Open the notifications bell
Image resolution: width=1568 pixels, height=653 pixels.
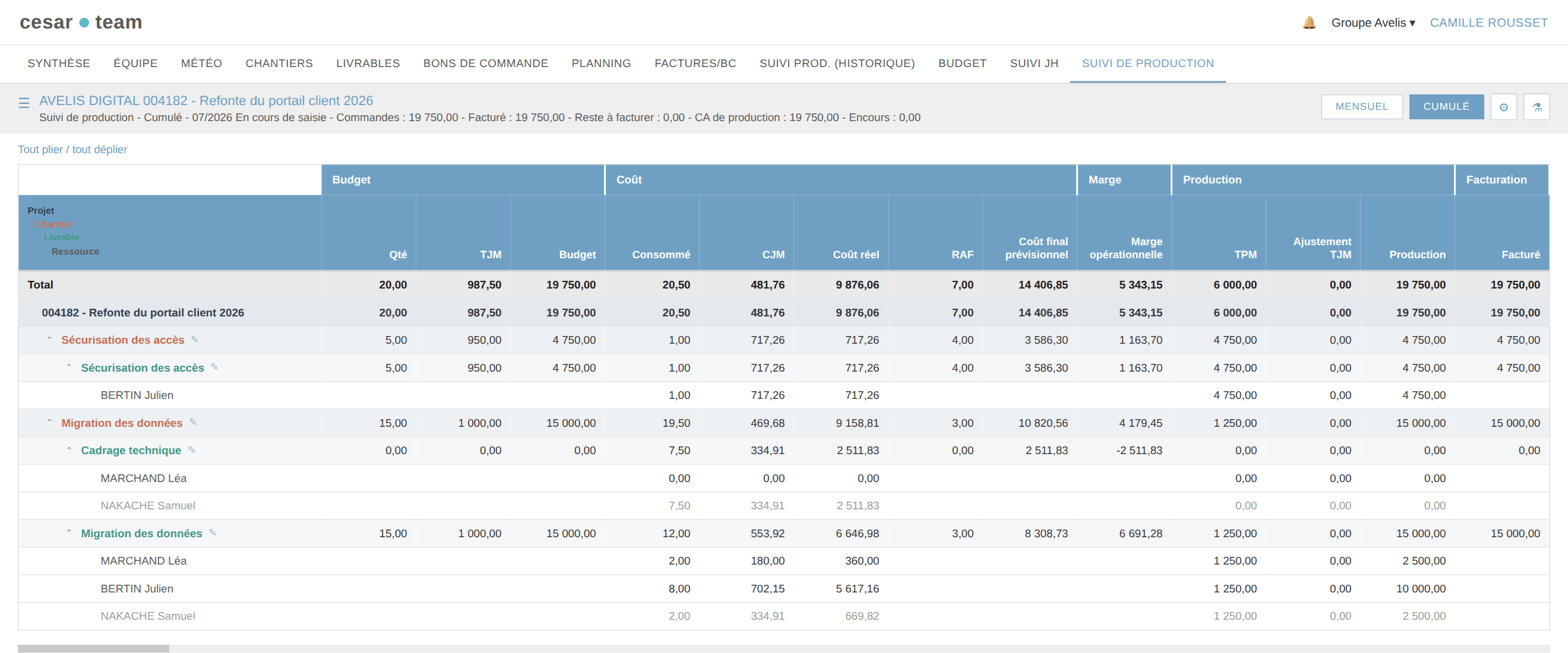(1308, 23)
